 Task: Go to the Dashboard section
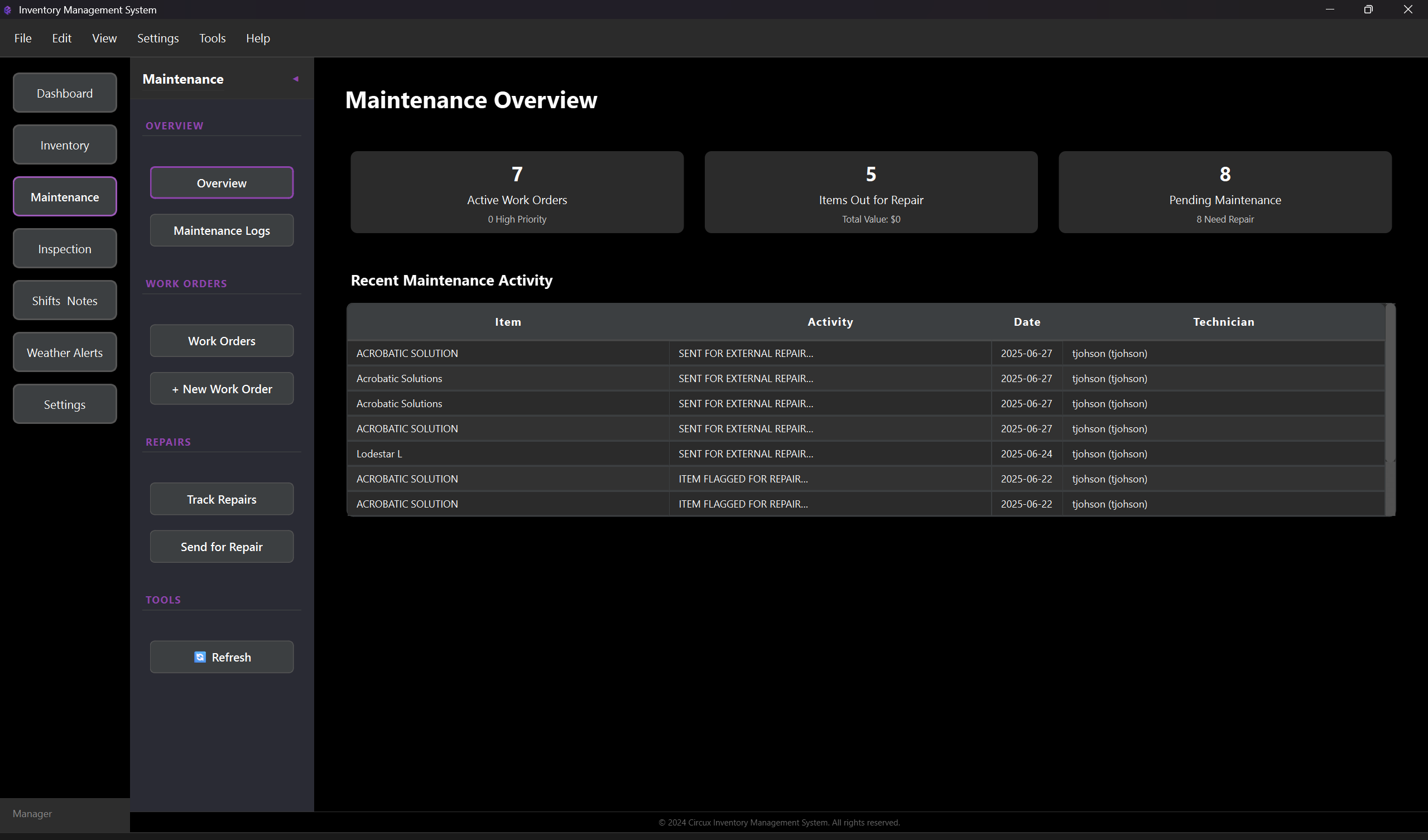click(x=65, y=93)
